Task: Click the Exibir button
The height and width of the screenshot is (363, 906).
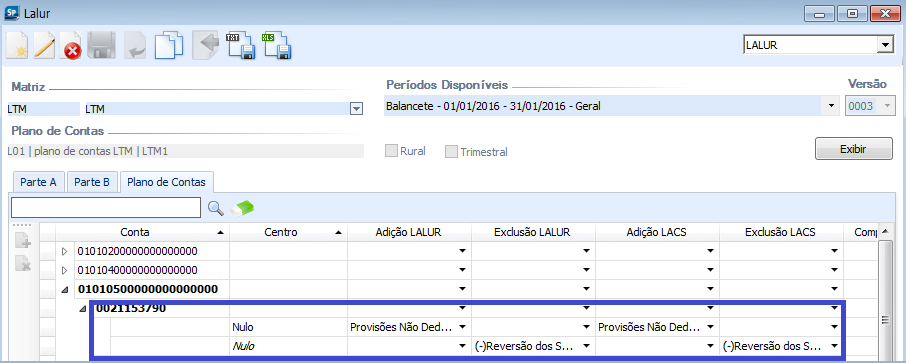Action: (853, 149)
